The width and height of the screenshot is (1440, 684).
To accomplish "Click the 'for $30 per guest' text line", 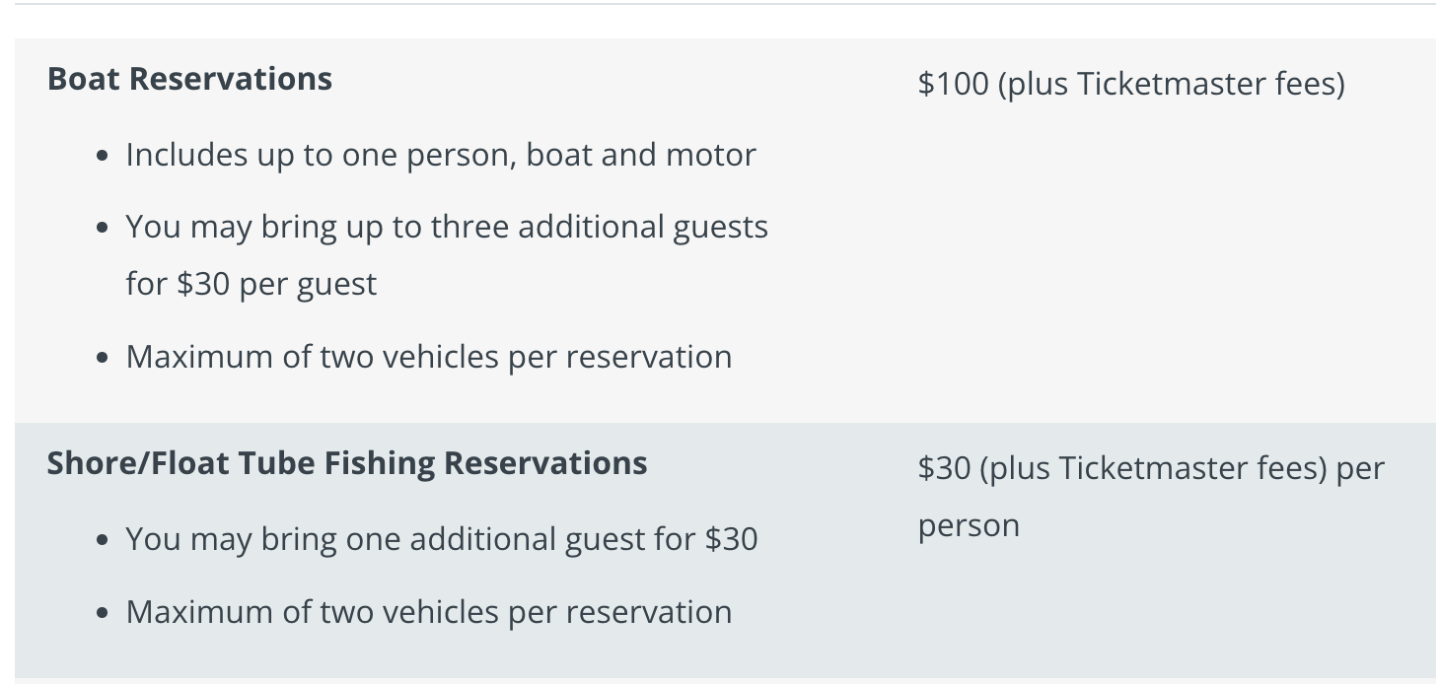I will (x=251, y=284).
